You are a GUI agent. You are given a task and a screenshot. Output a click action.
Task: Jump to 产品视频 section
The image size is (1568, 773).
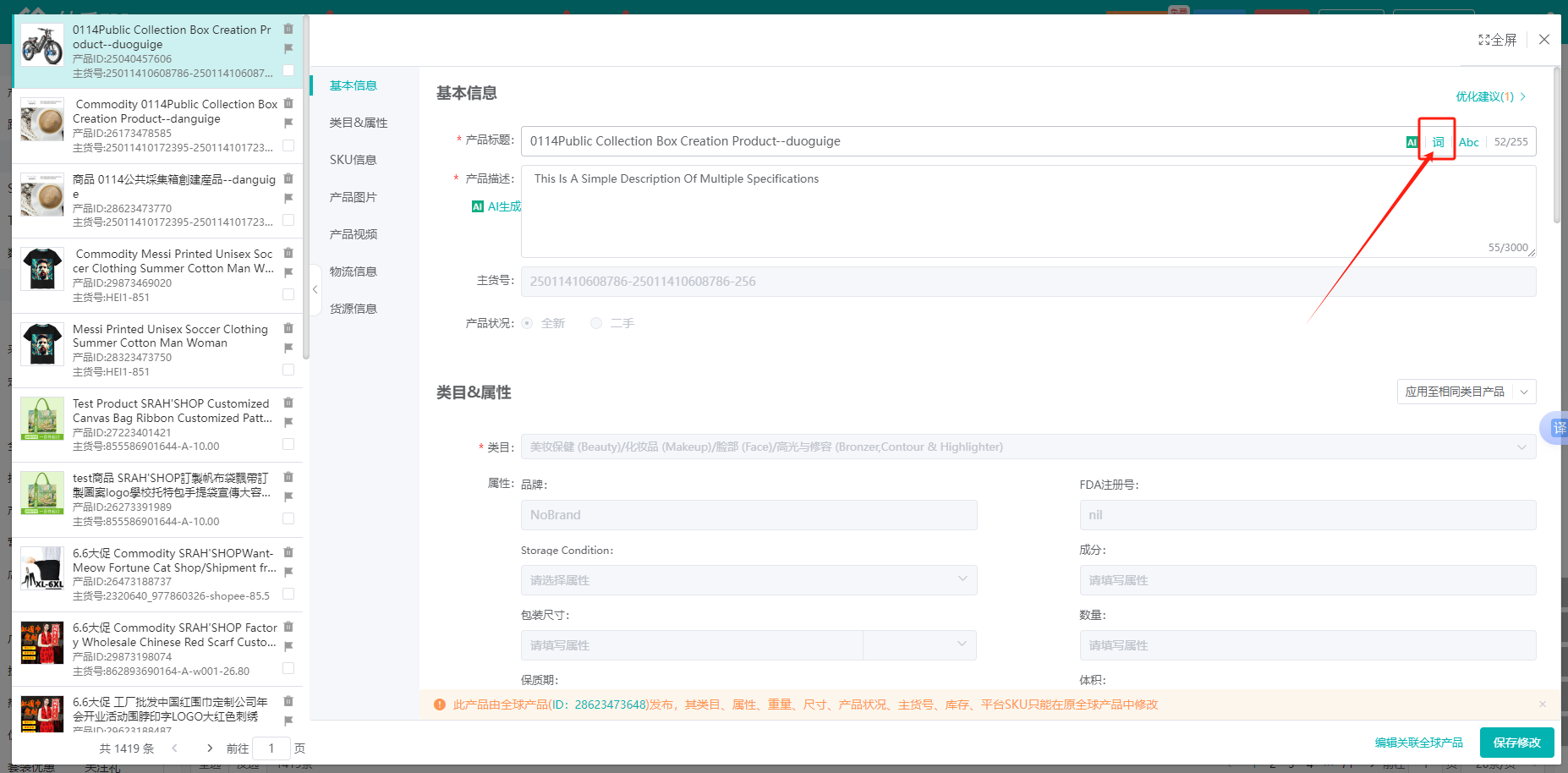point(354,234)
